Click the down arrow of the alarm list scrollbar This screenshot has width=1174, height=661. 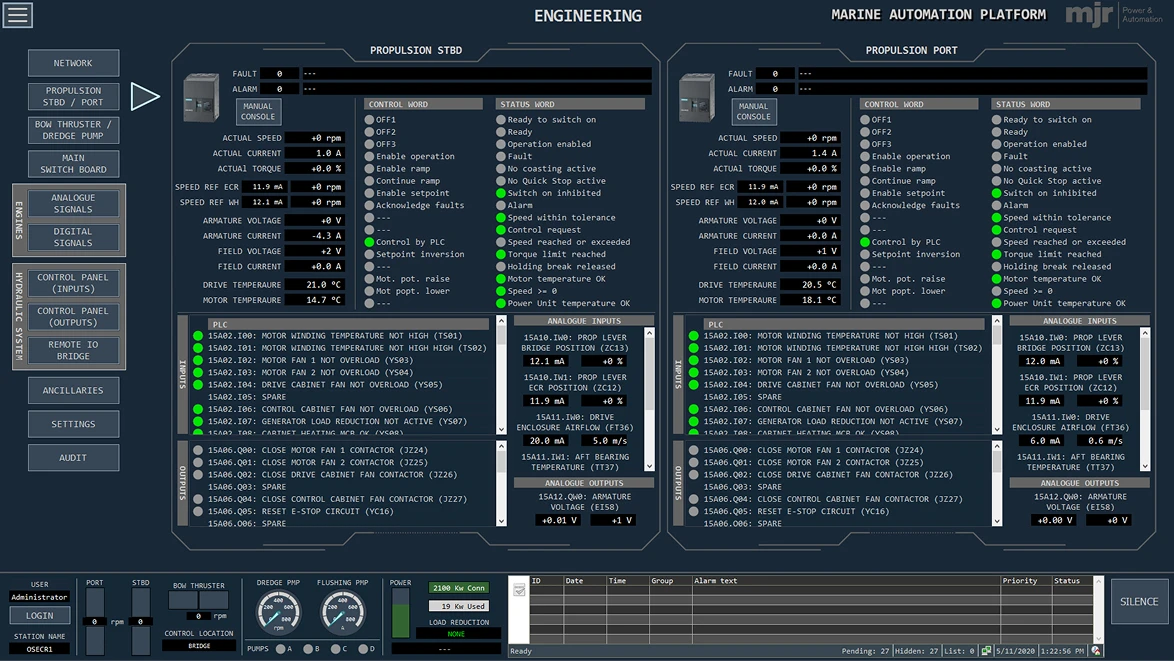click(x=1098, y=639)
